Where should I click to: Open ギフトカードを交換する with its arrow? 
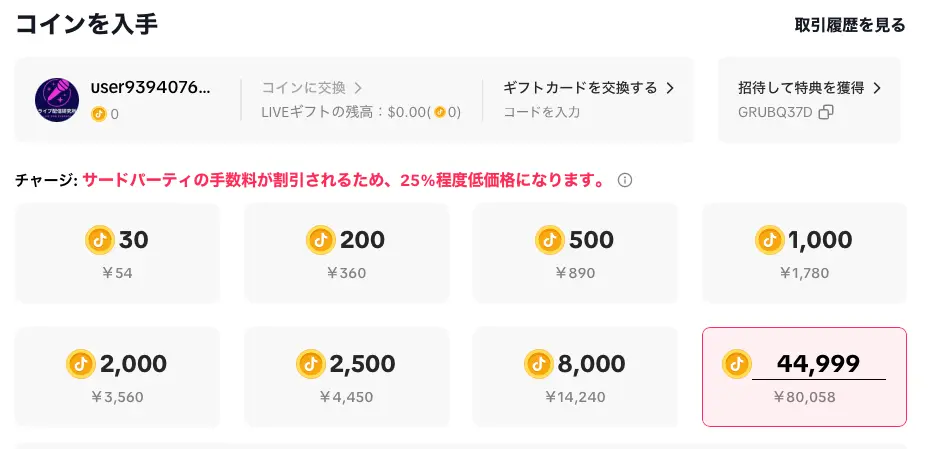pos(588,88)
